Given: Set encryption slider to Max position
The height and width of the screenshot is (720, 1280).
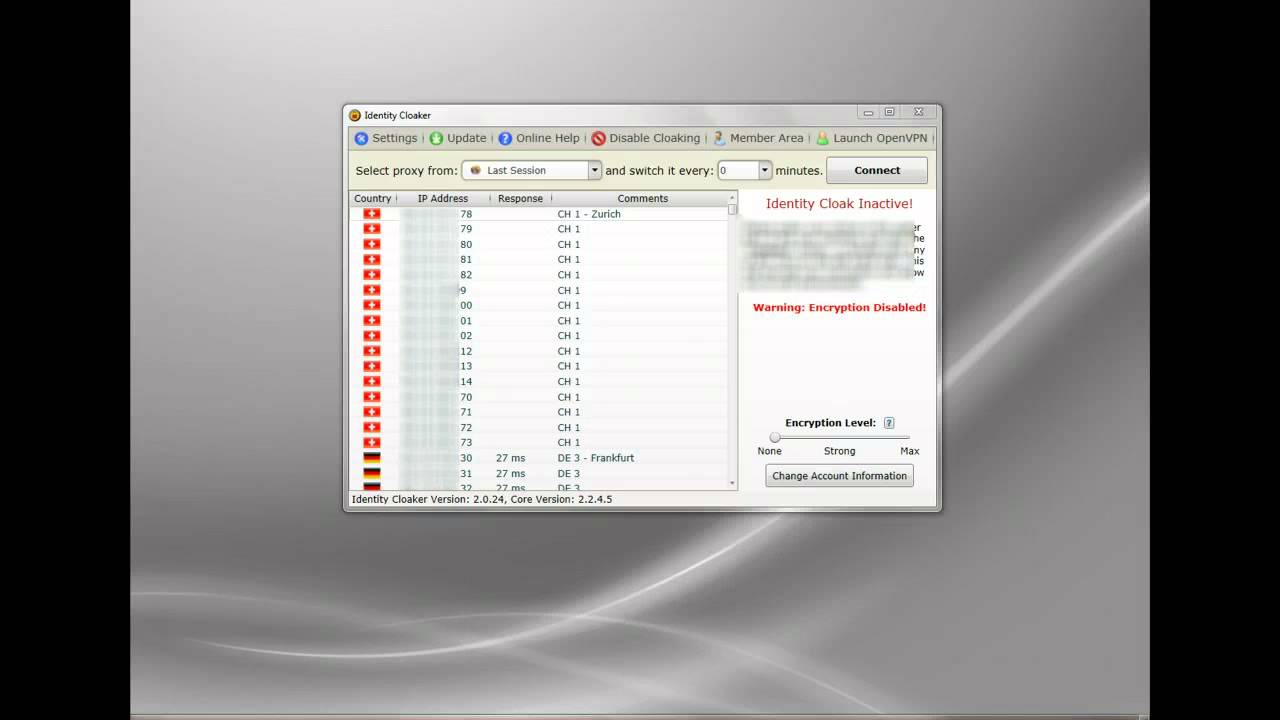Looking at the screenshot, I should (x=908, y=437).
